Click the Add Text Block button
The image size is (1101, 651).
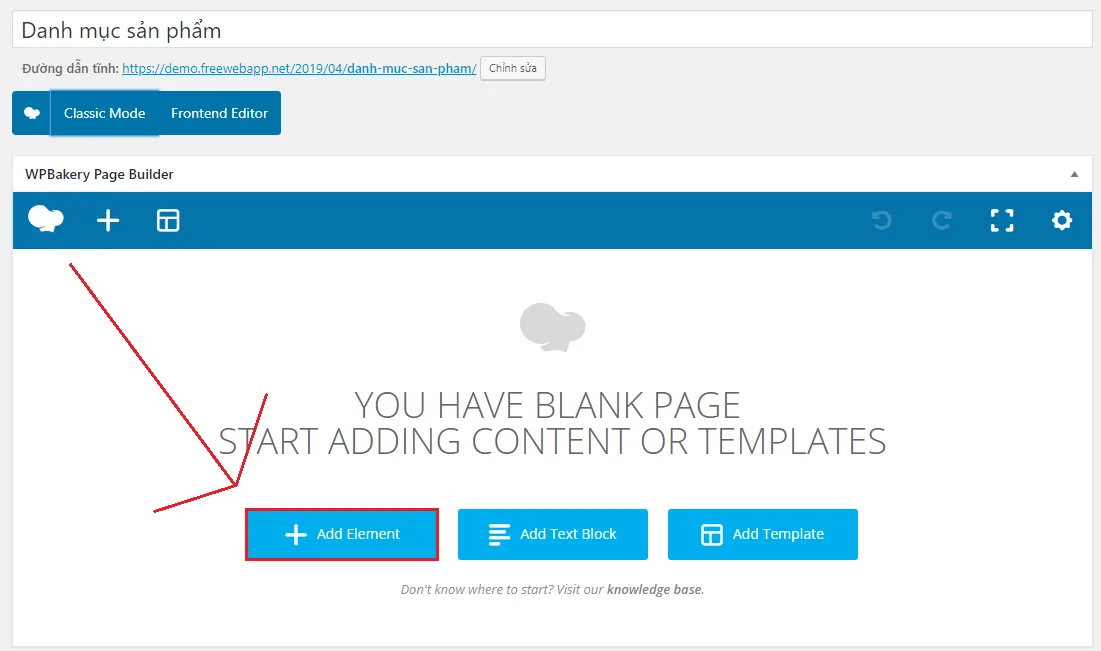[553, 534]
